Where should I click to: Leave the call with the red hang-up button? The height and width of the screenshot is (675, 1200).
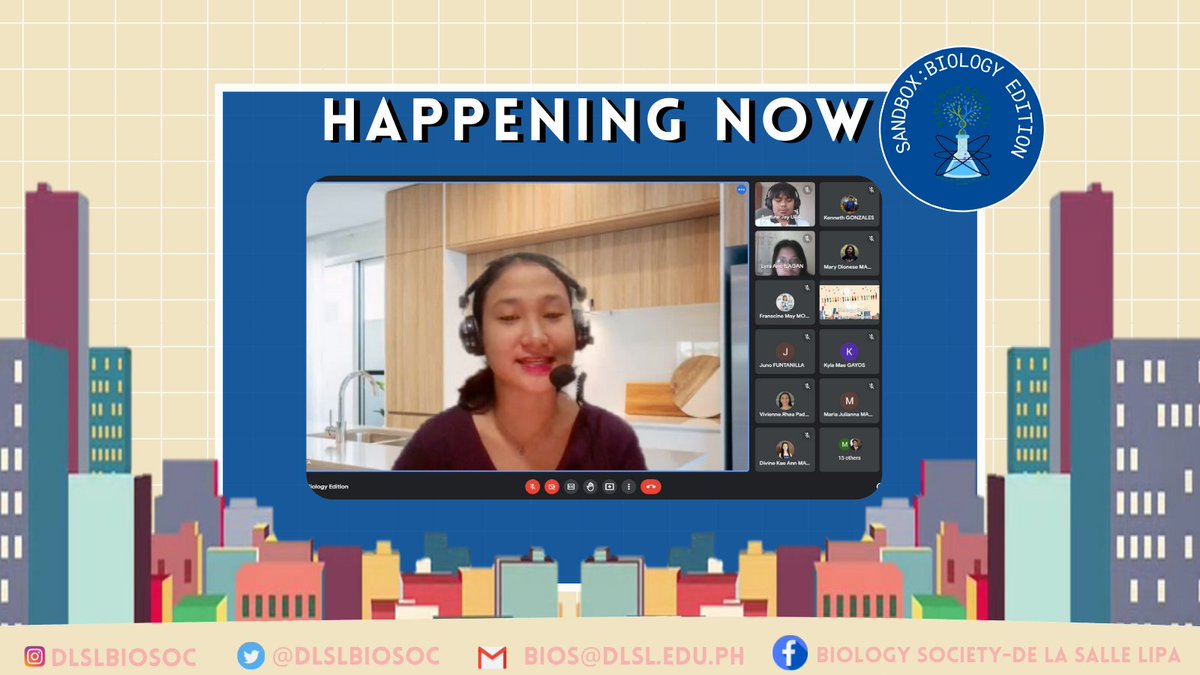click(651, 487)
